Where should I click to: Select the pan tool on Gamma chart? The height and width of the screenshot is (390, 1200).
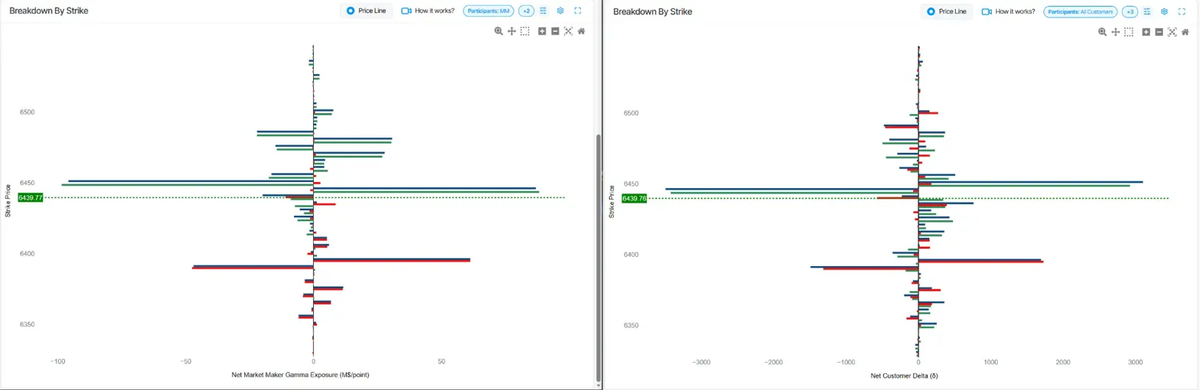click(512, 31)
